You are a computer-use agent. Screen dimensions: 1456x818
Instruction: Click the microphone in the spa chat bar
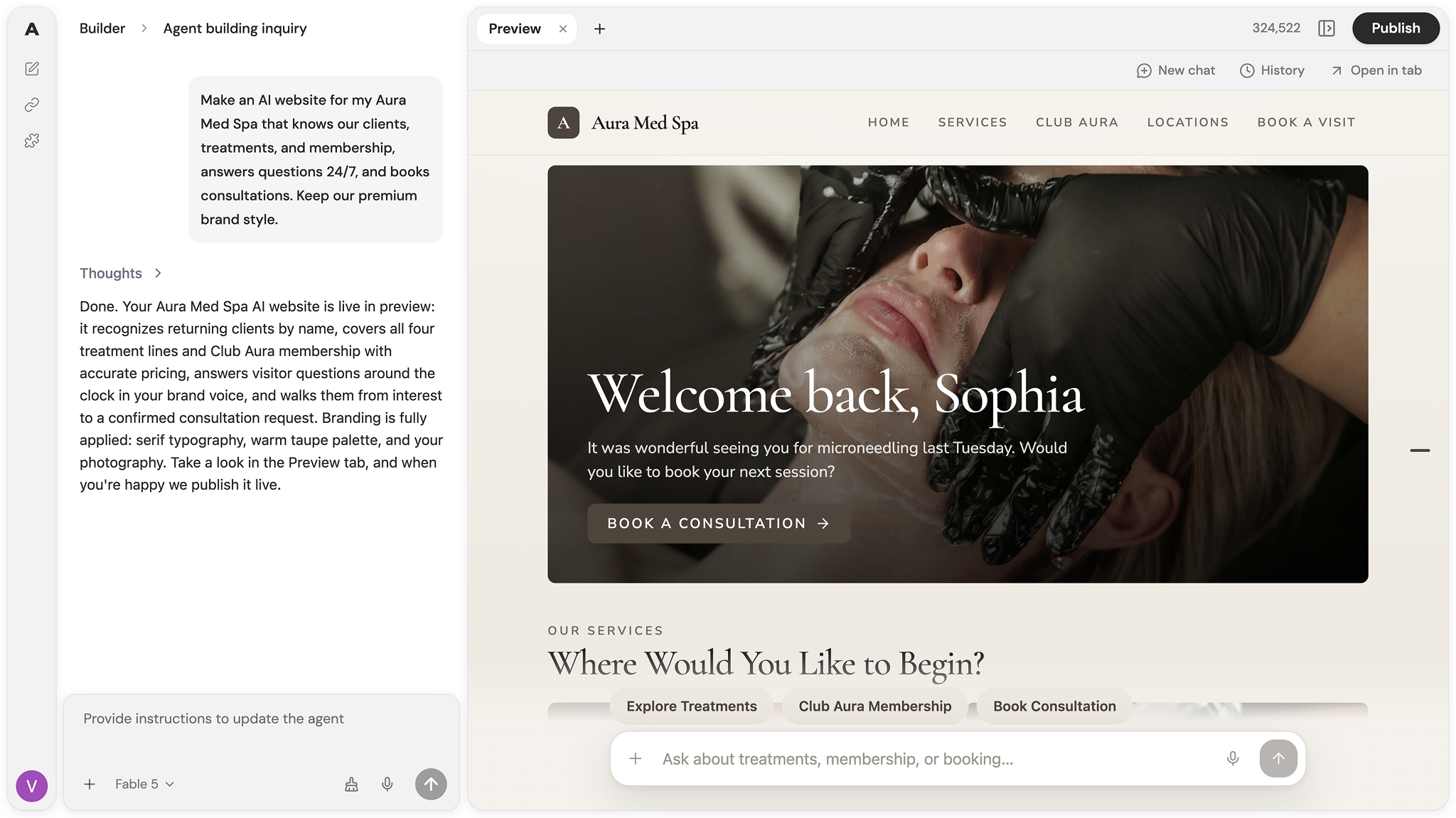(x=1233, y=758)
